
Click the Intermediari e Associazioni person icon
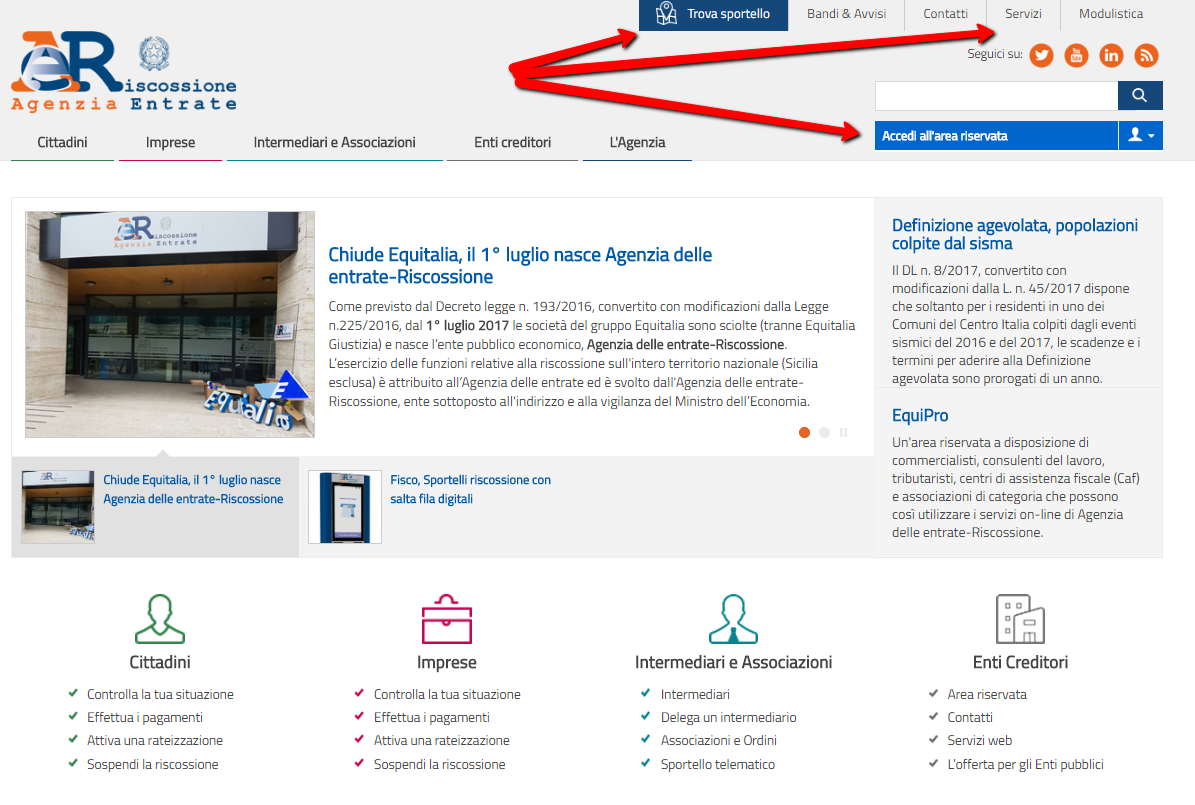tap(733, 619)
